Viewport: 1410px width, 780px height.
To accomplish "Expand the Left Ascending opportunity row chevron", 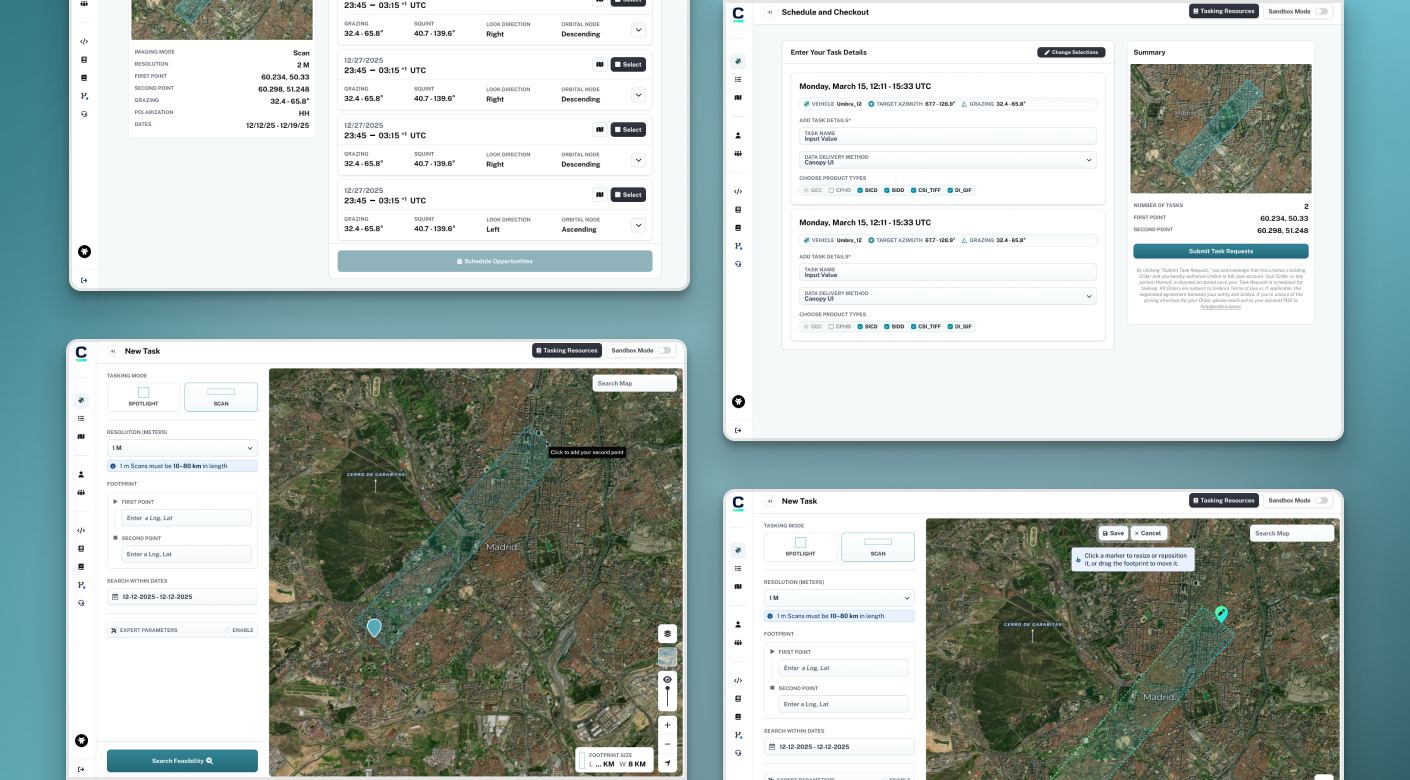I will (638, 225).
